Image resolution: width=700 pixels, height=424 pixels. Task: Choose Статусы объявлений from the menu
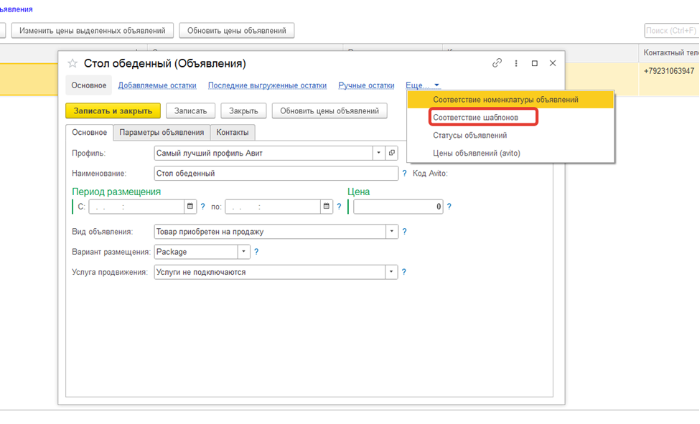470,135
